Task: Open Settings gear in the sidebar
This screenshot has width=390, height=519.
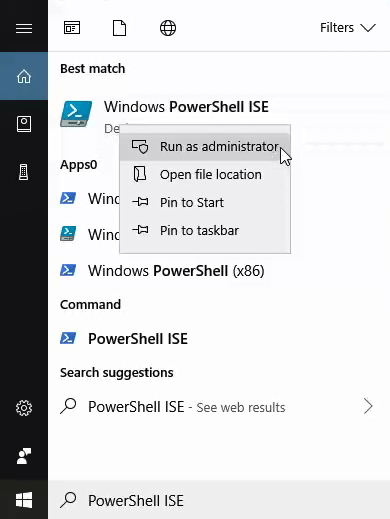Action: (x=24, y=408)
